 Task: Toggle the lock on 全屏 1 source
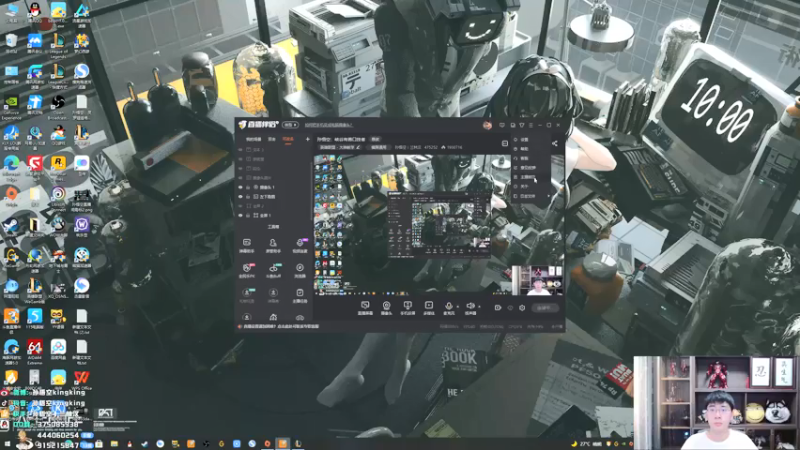coord(248,215)
